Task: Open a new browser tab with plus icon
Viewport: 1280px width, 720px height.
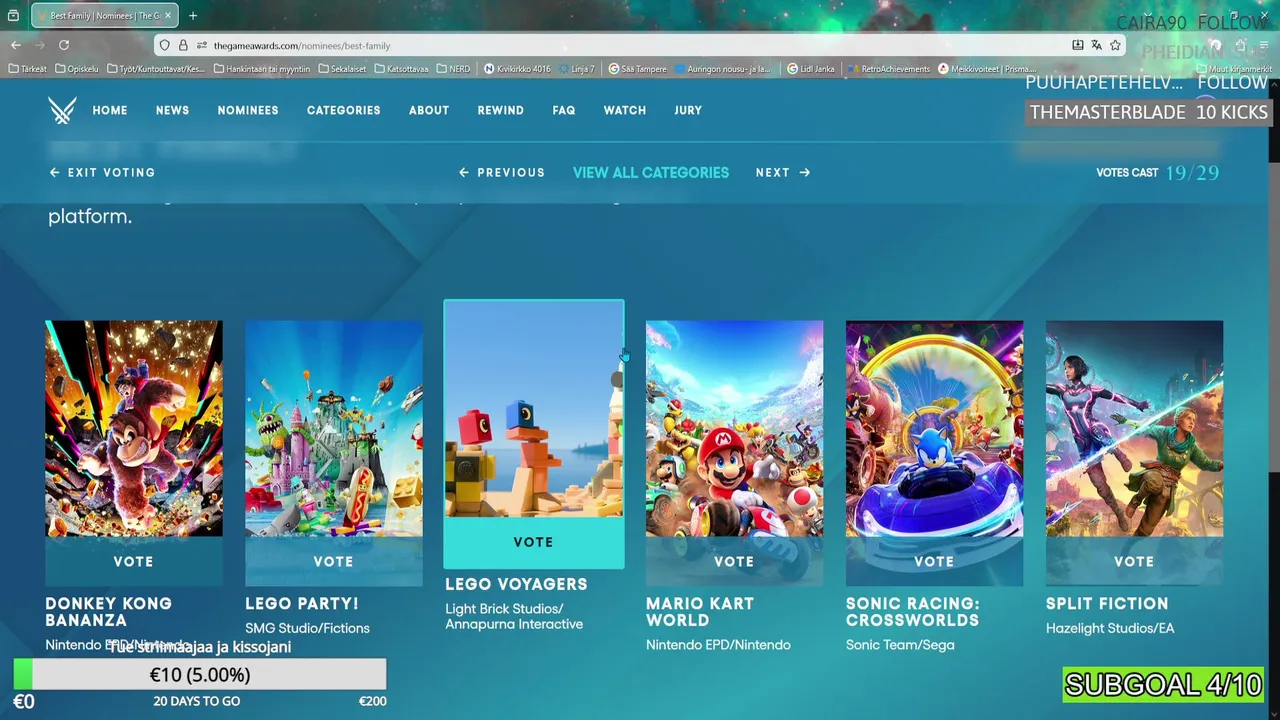Action: click(193, 16)
